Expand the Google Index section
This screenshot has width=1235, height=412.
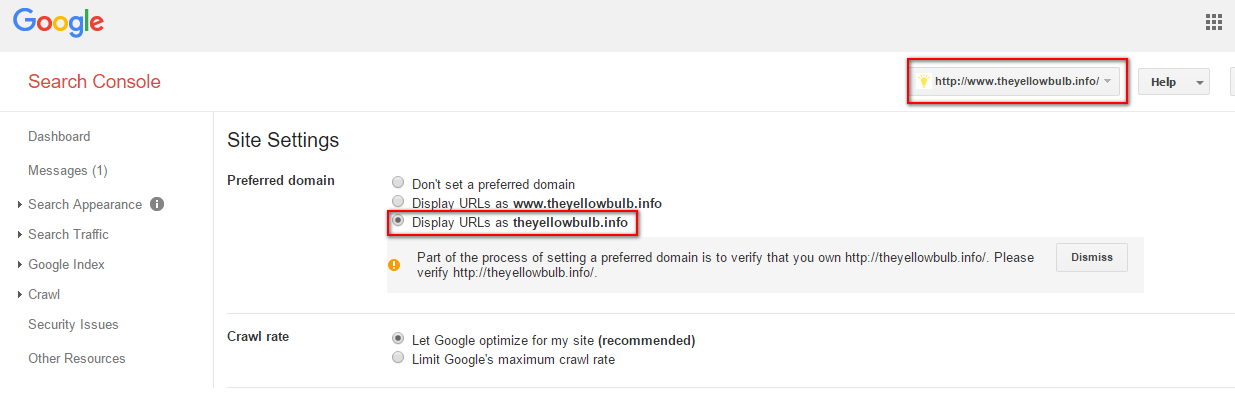[x=66, y=264]
